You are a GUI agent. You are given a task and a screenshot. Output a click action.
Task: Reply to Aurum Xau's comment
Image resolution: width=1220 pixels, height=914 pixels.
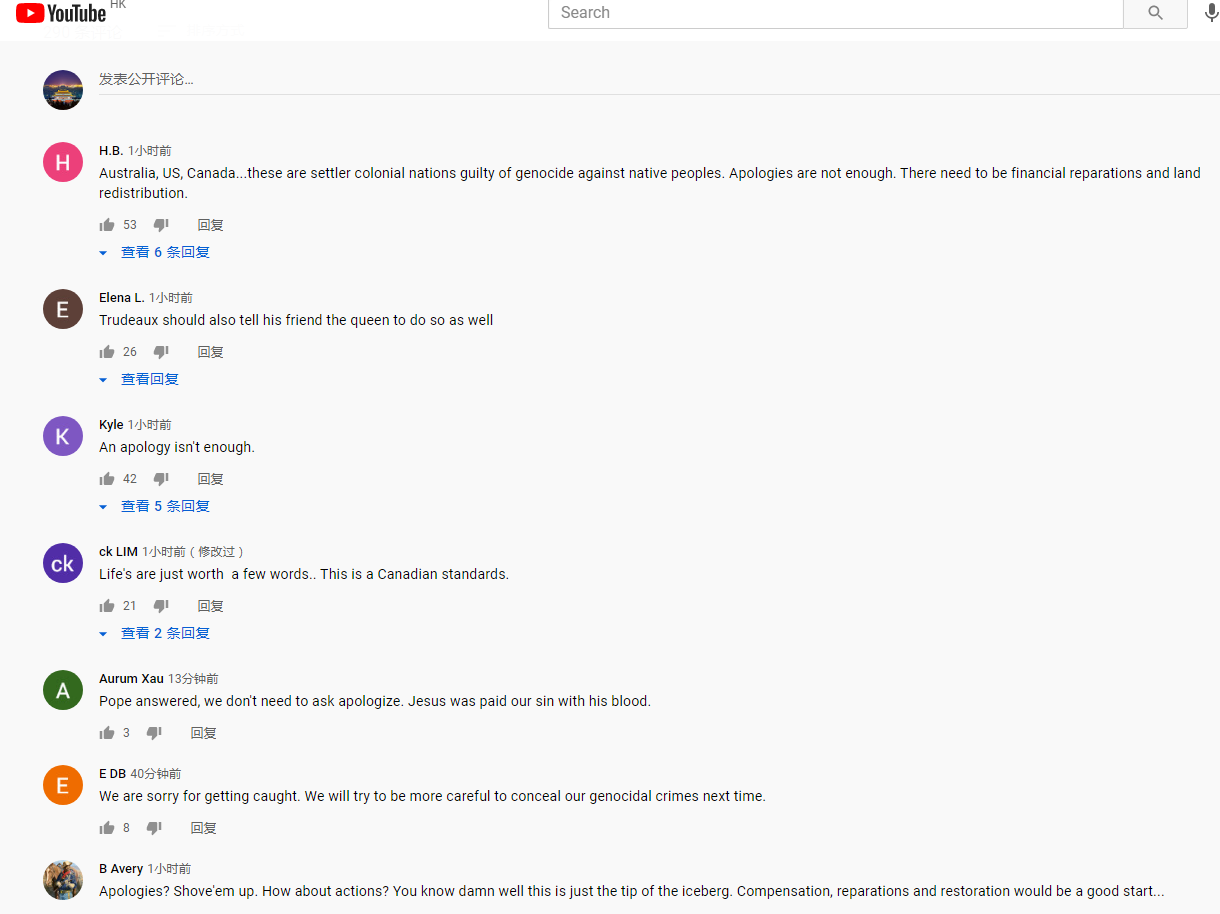pyautogui.click(x=204, y=733)
